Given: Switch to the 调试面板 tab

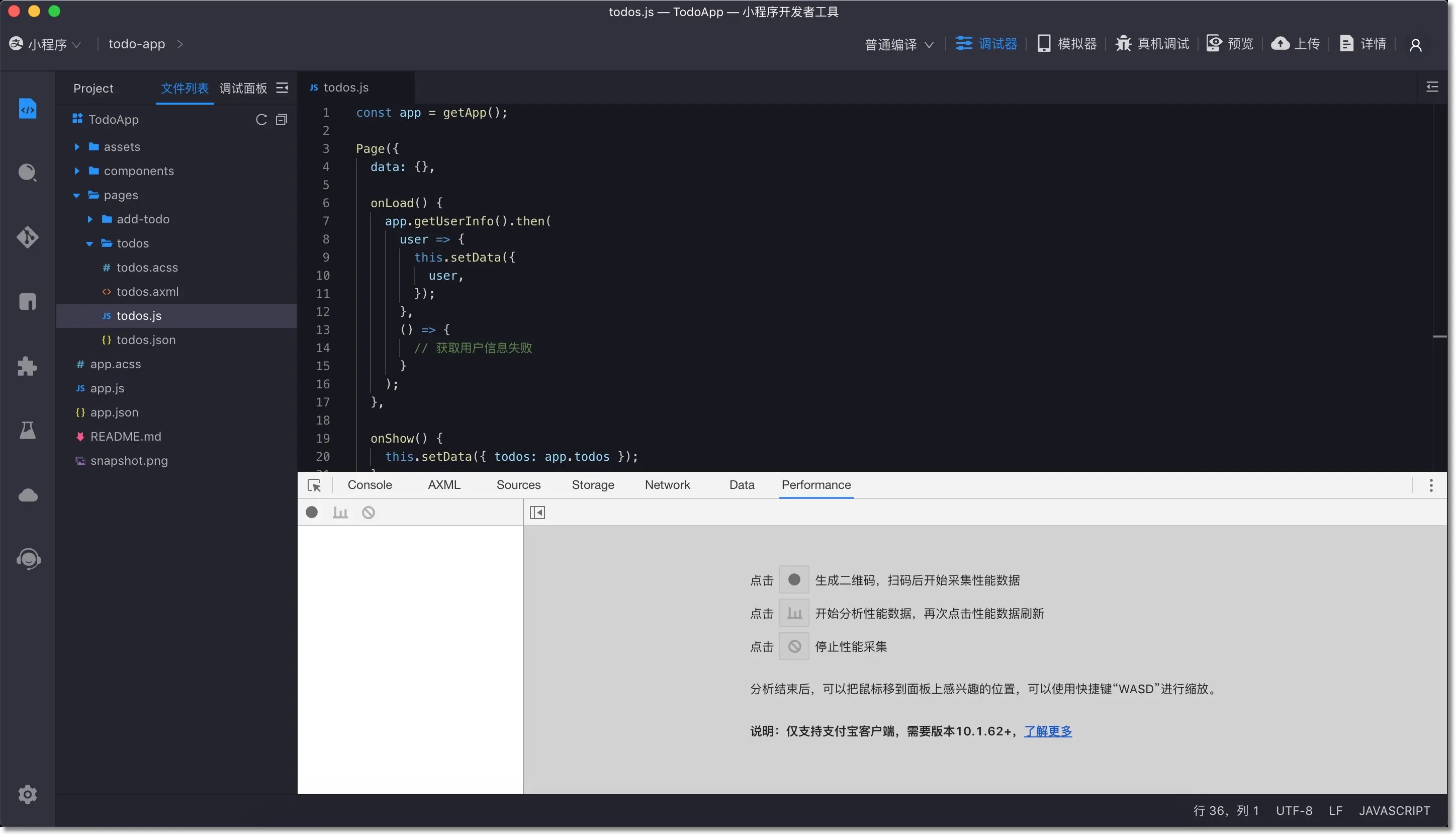Looking at the screenshot, I should [243, 88].
